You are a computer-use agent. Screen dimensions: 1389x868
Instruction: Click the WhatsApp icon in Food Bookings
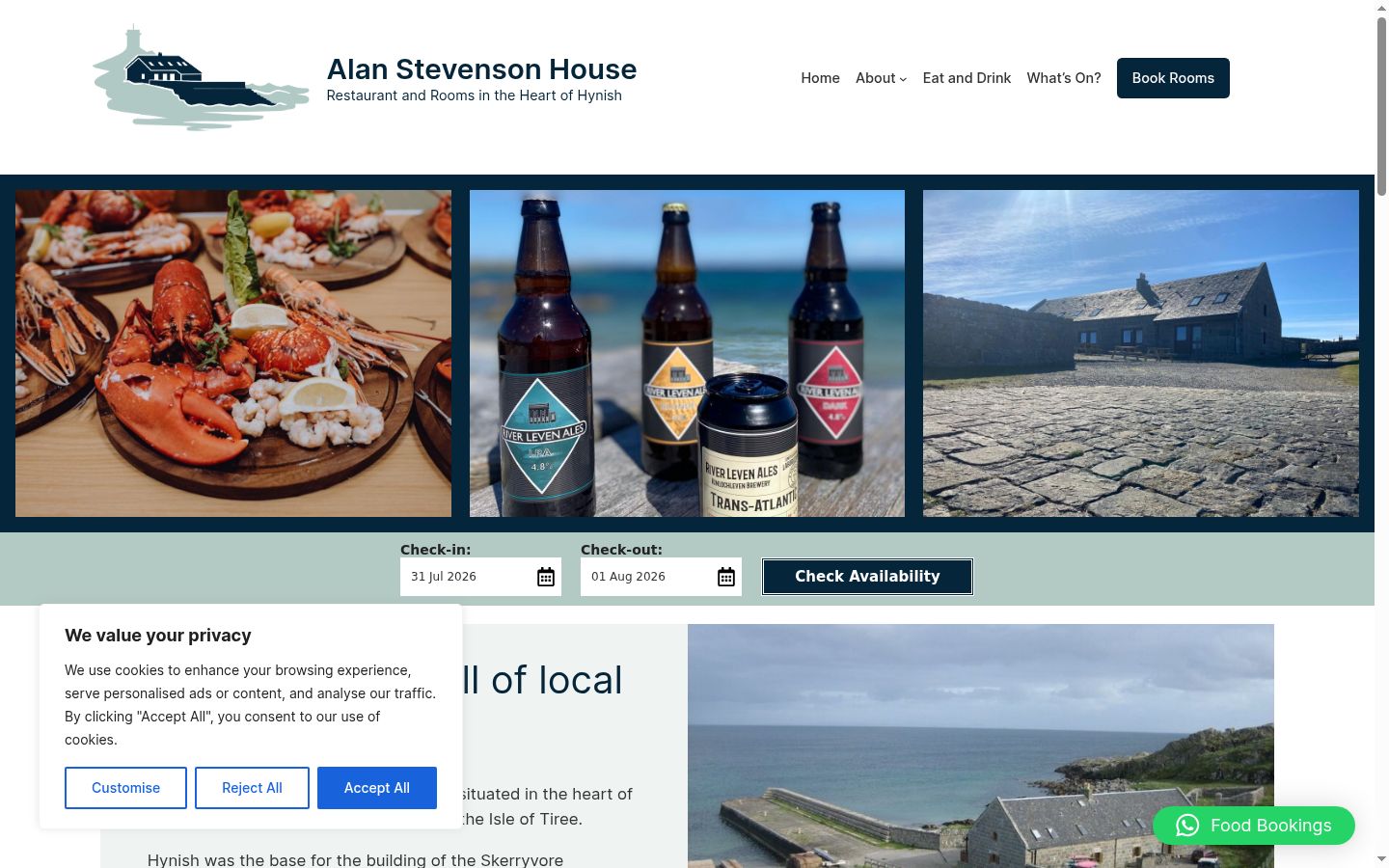[x=1187, y=826]
